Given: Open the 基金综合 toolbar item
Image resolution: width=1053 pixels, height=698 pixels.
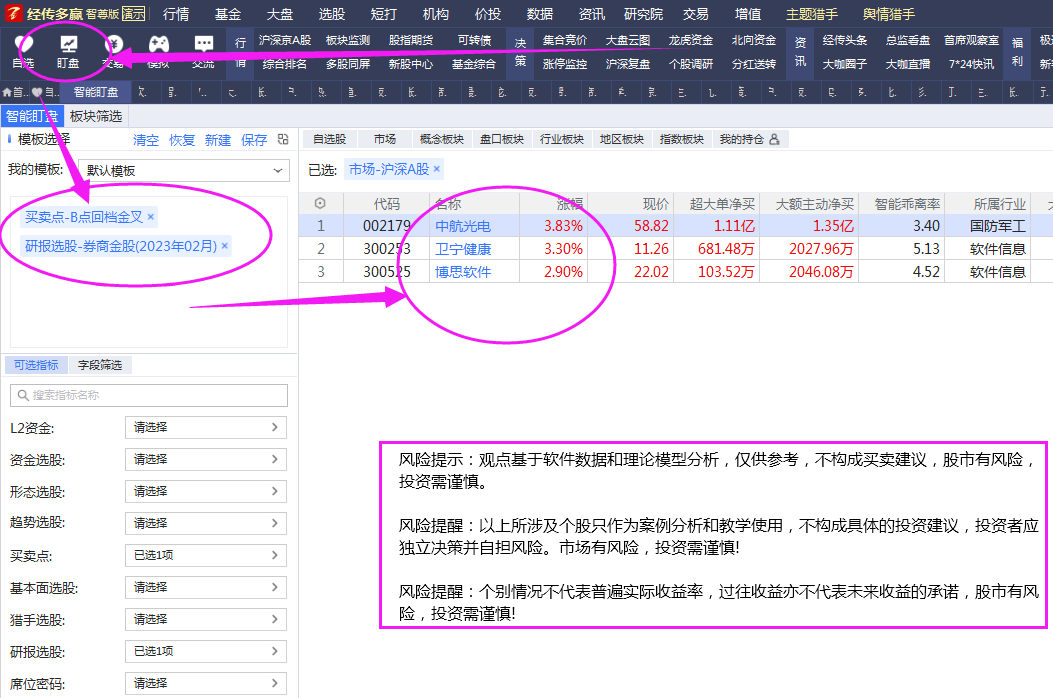Looking at the screenshot, I should tap(473, 64).
